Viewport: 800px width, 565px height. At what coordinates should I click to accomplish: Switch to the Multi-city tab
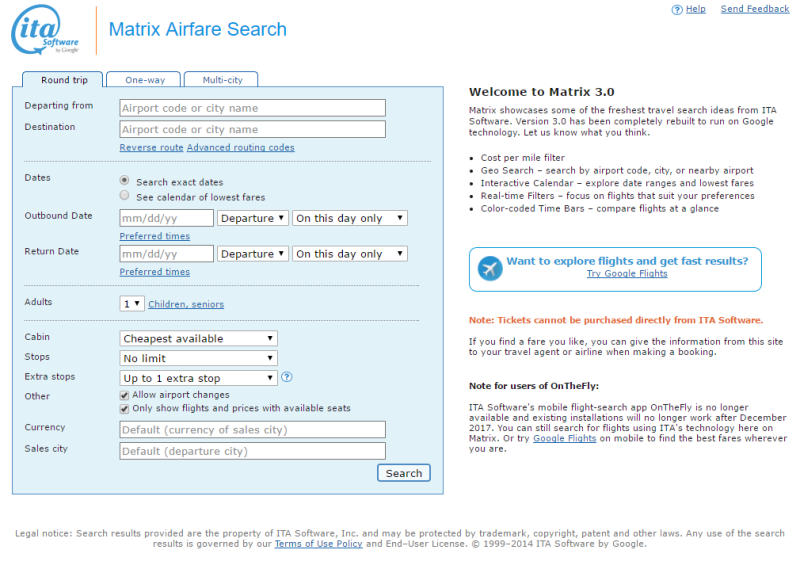(x=222, y=80)
